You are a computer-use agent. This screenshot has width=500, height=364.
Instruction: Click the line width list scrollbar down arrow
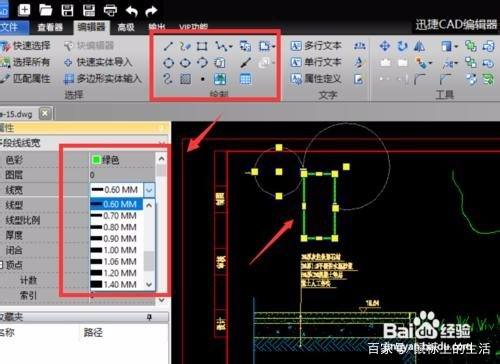pos(149,284)
